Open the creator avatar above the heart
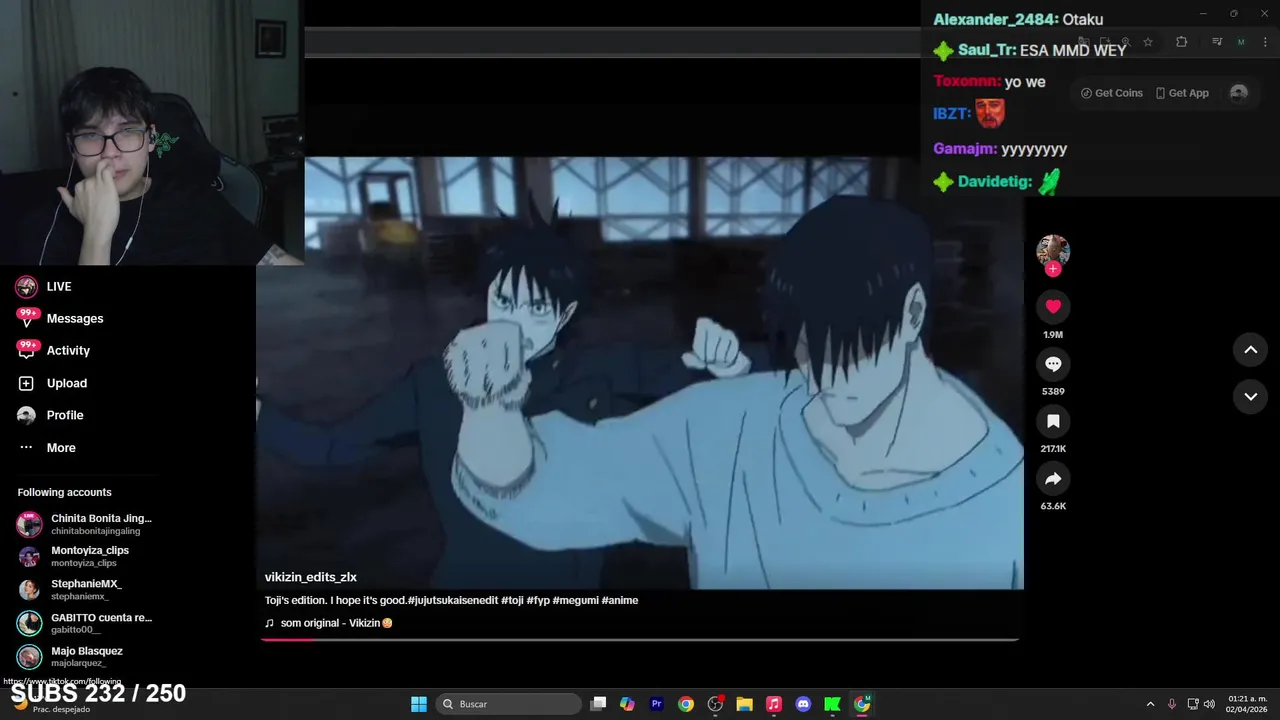Image resolution: width=1280 pixels, height=720 pixels. (1053, 250)
